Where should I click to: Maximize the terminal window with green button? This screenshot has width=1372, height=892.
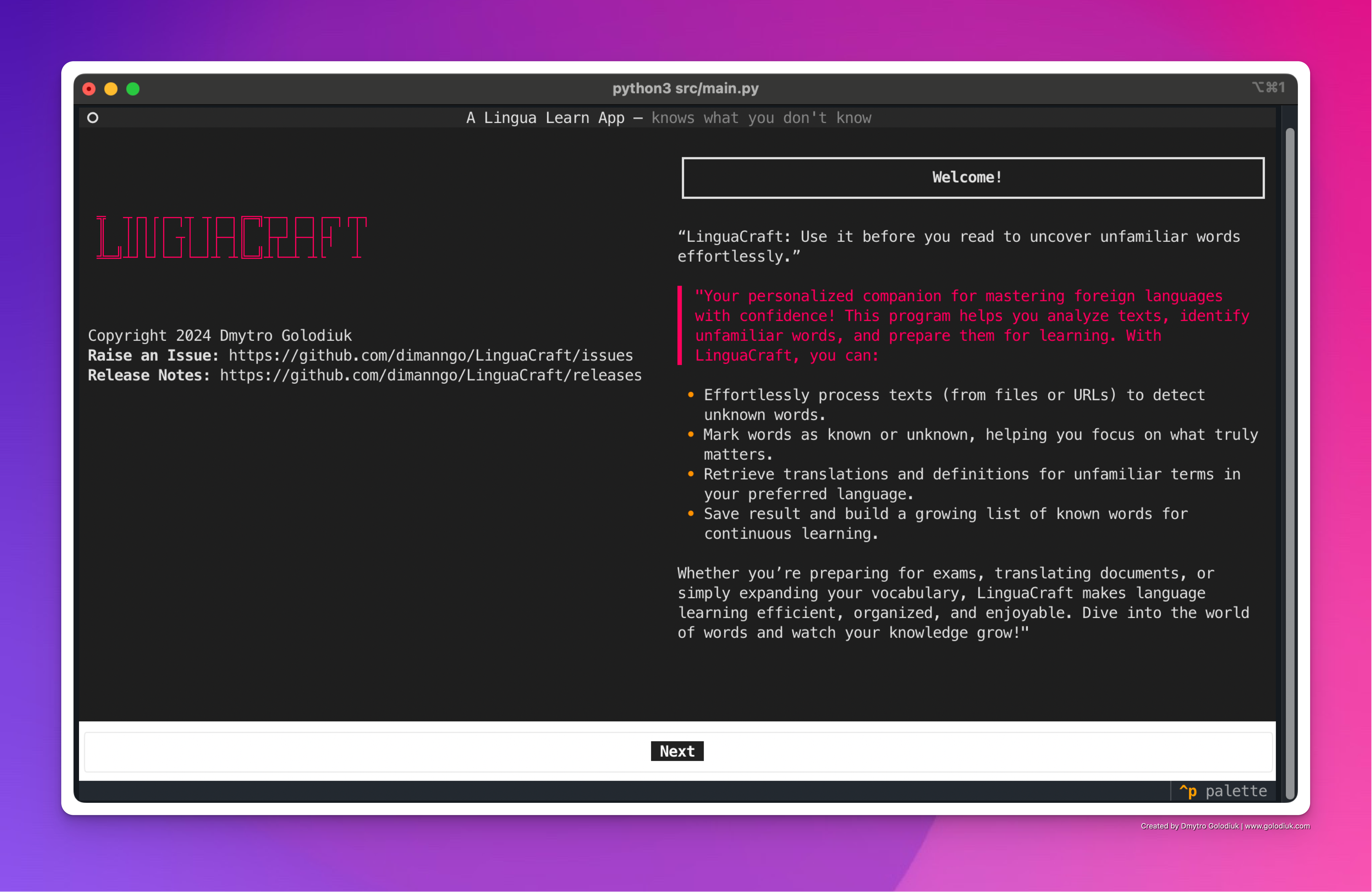tap(133, 89)
